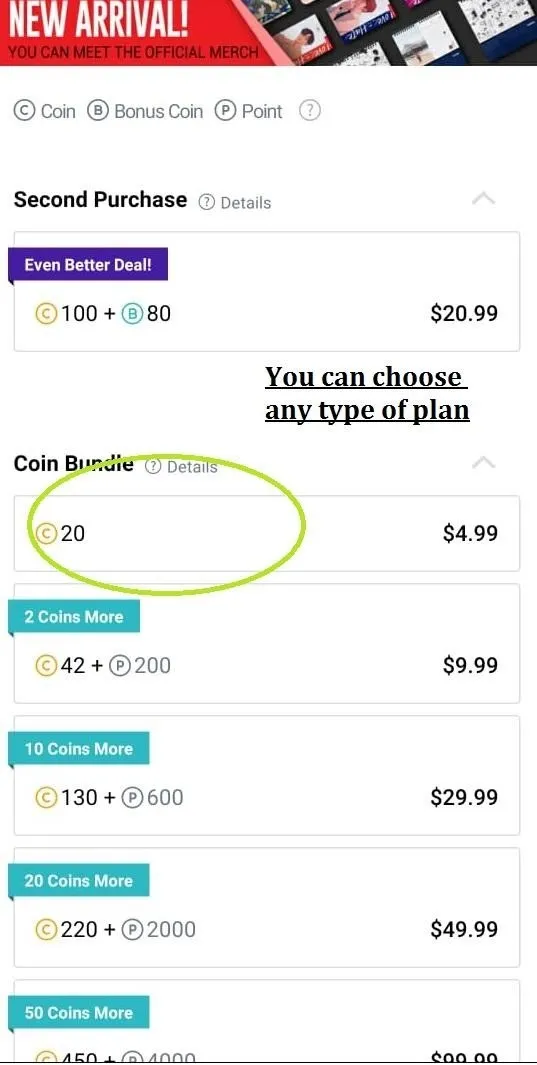Choose the 130 coins plan at $29.99
Viewport: 537px width, 1065px height.
coord(267,775)
